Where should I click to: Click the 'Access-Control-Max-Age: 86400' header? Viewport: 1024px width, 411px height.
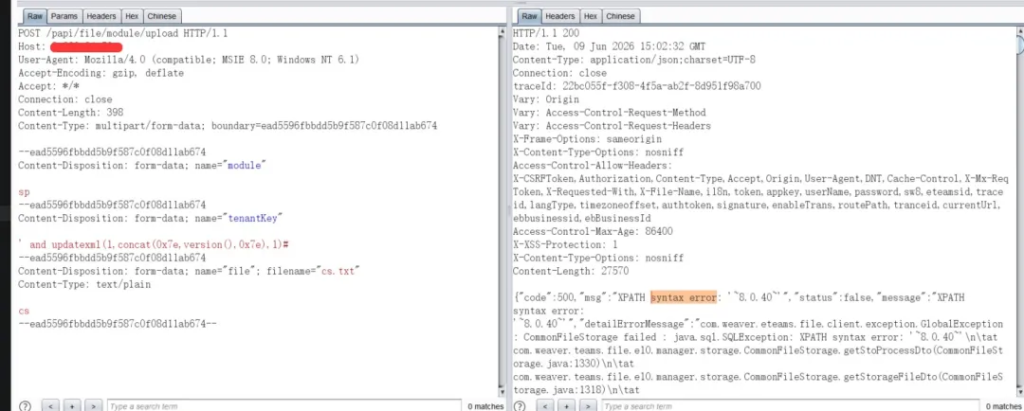click(592, 231)
